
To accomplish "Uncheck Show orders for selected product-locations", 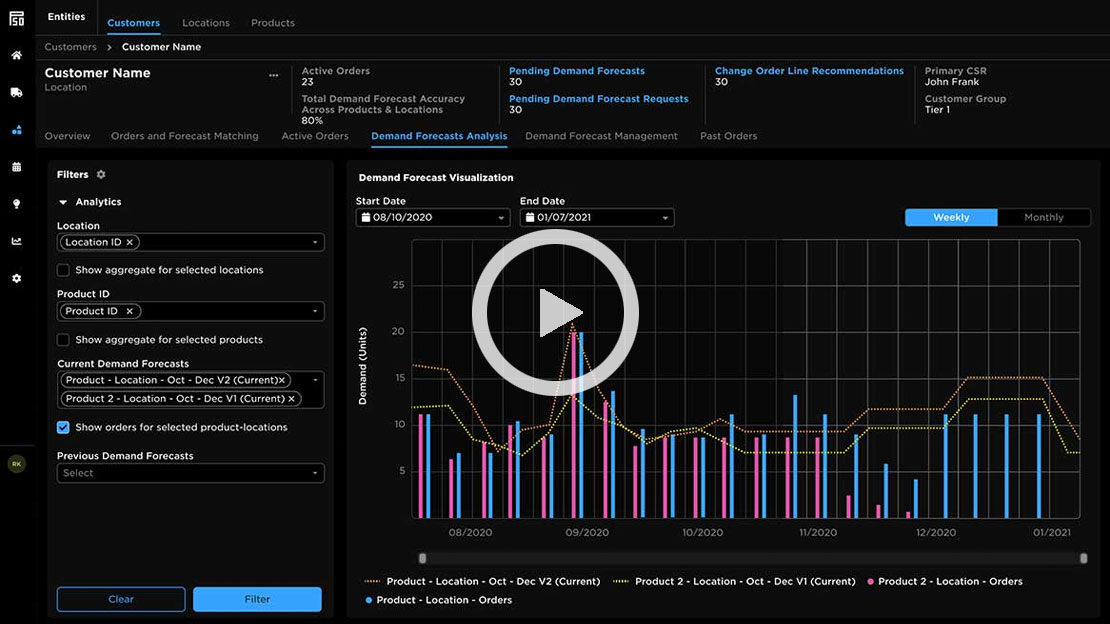I will pyautogui.click(x=63, y=427).
